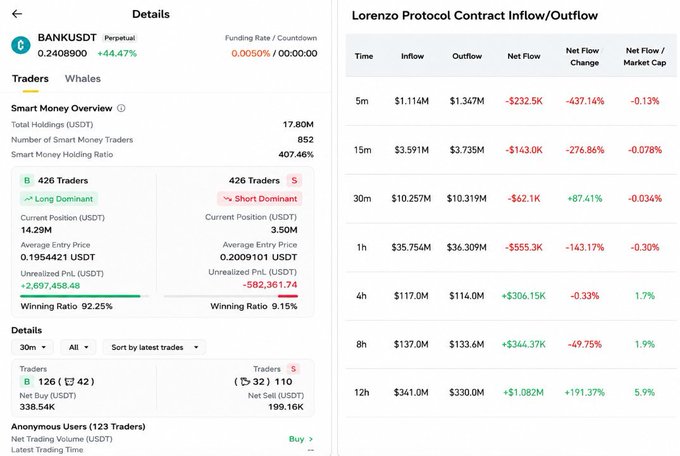Image resolution: width=680 pixels, height=456 pixels.
Task: Select the 30m row in the flow table
Action: [511, 199]
